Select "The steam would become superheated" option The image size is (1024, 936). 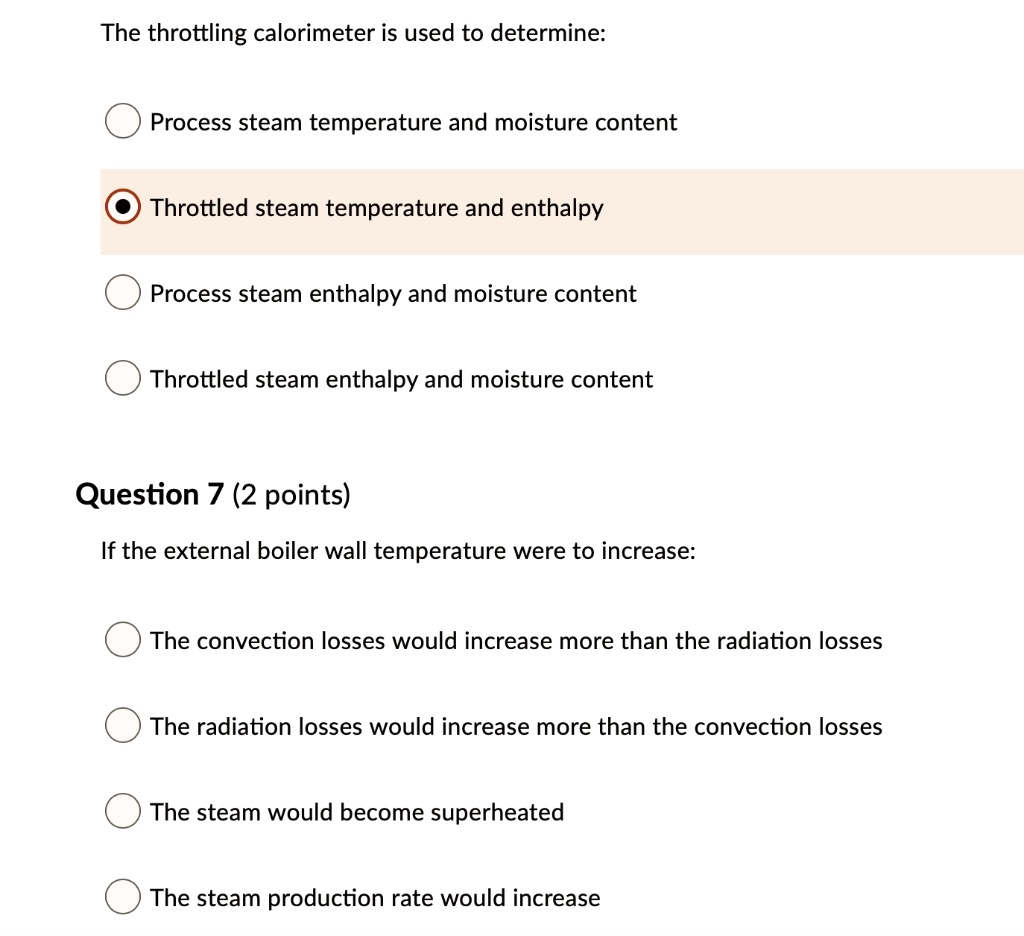(x=122, y=811)
